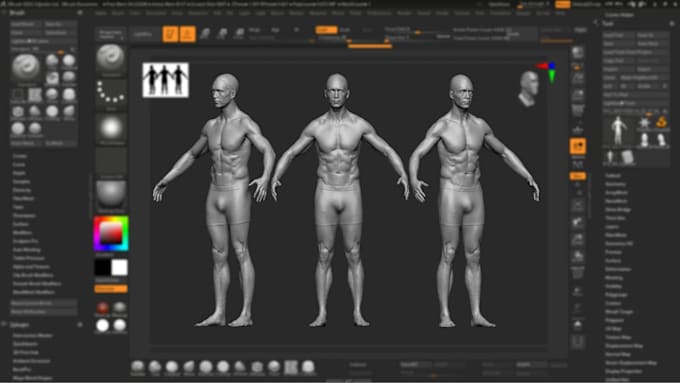Click Reset All Brushes in the Brush palette
The width and height of the screenshot is (680, 383).
point(43,311)
